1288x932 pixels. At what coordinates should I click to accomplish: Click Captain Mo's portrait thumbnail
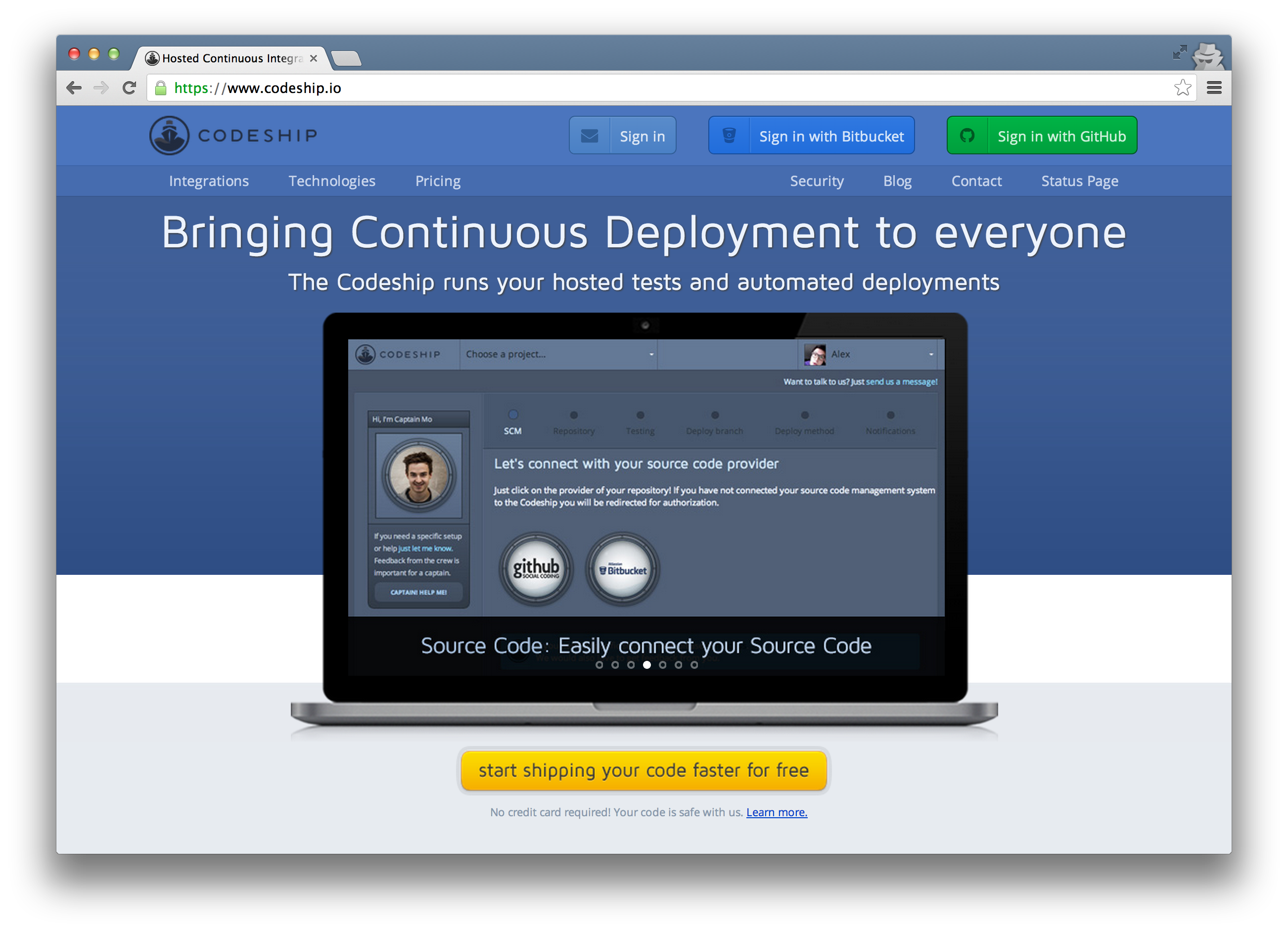coord(418,475)
